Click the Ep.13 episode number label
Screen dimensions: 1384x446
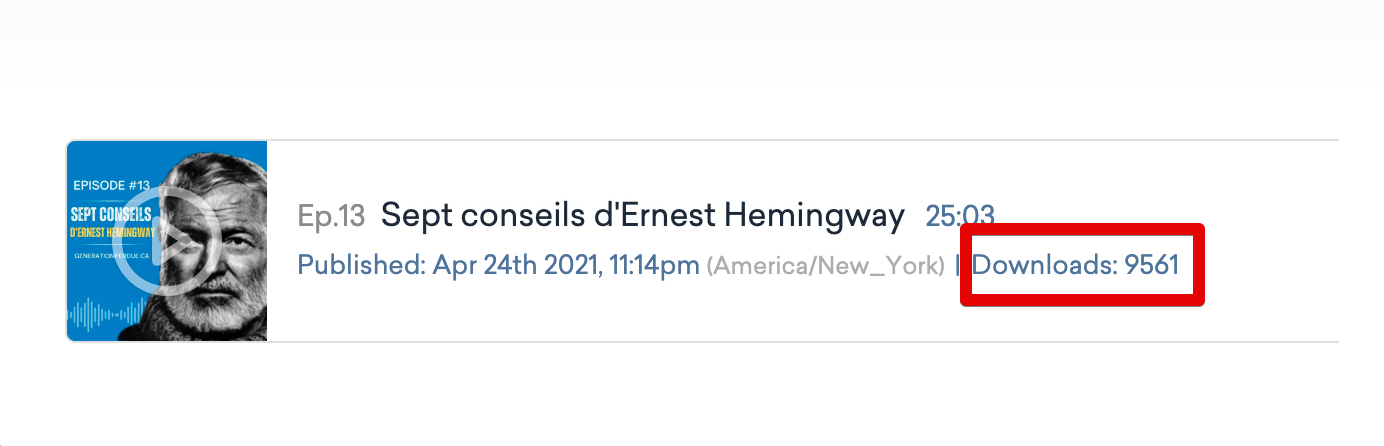(x=331, y=215)
